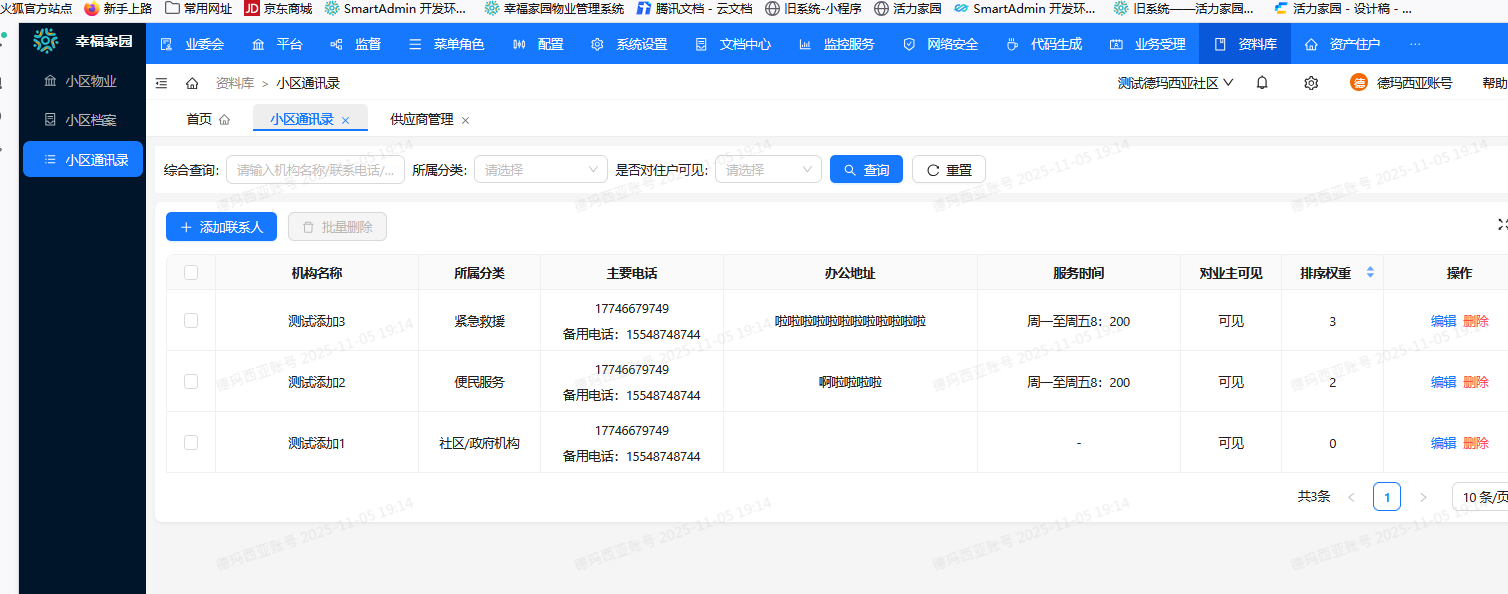Viewport: 1508px width, 594px height.
Task: Open the settings gear near account name
Action: point(1310,83)
